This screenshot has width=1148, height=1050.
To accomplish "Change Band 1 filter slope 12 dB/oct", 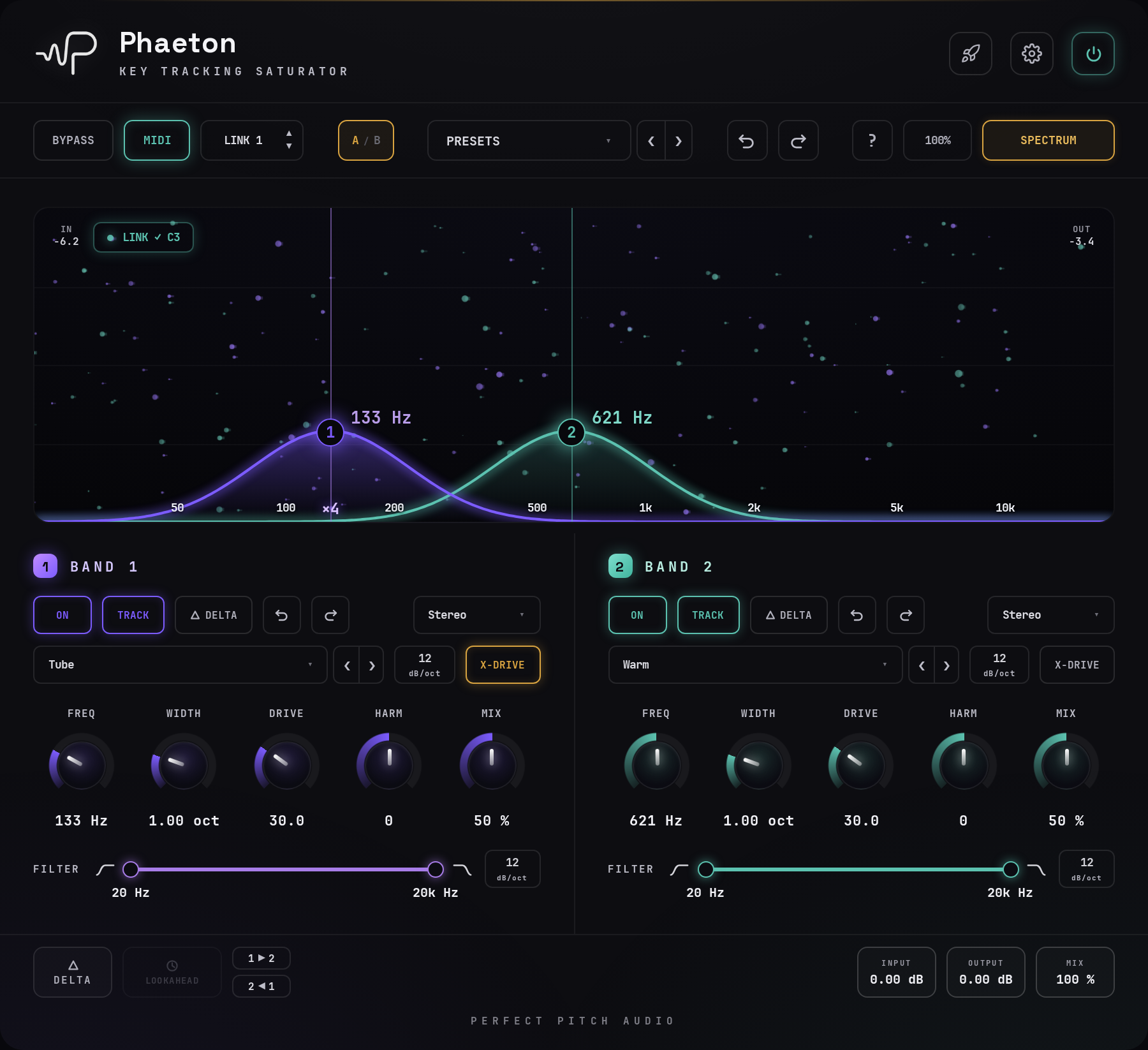I will point(513,869).
